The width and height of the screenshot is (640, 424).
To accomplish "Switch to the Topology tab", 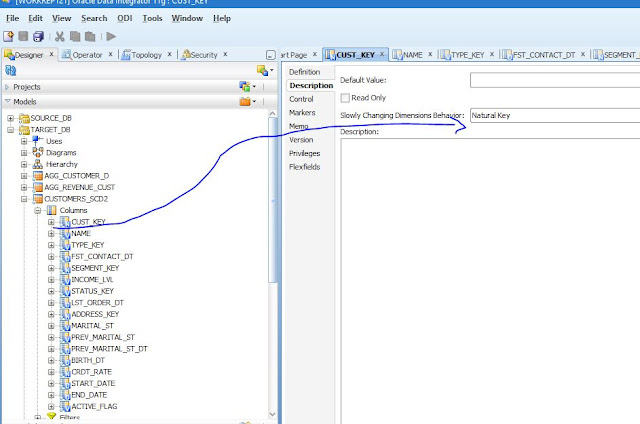I will tap(146, 55).
